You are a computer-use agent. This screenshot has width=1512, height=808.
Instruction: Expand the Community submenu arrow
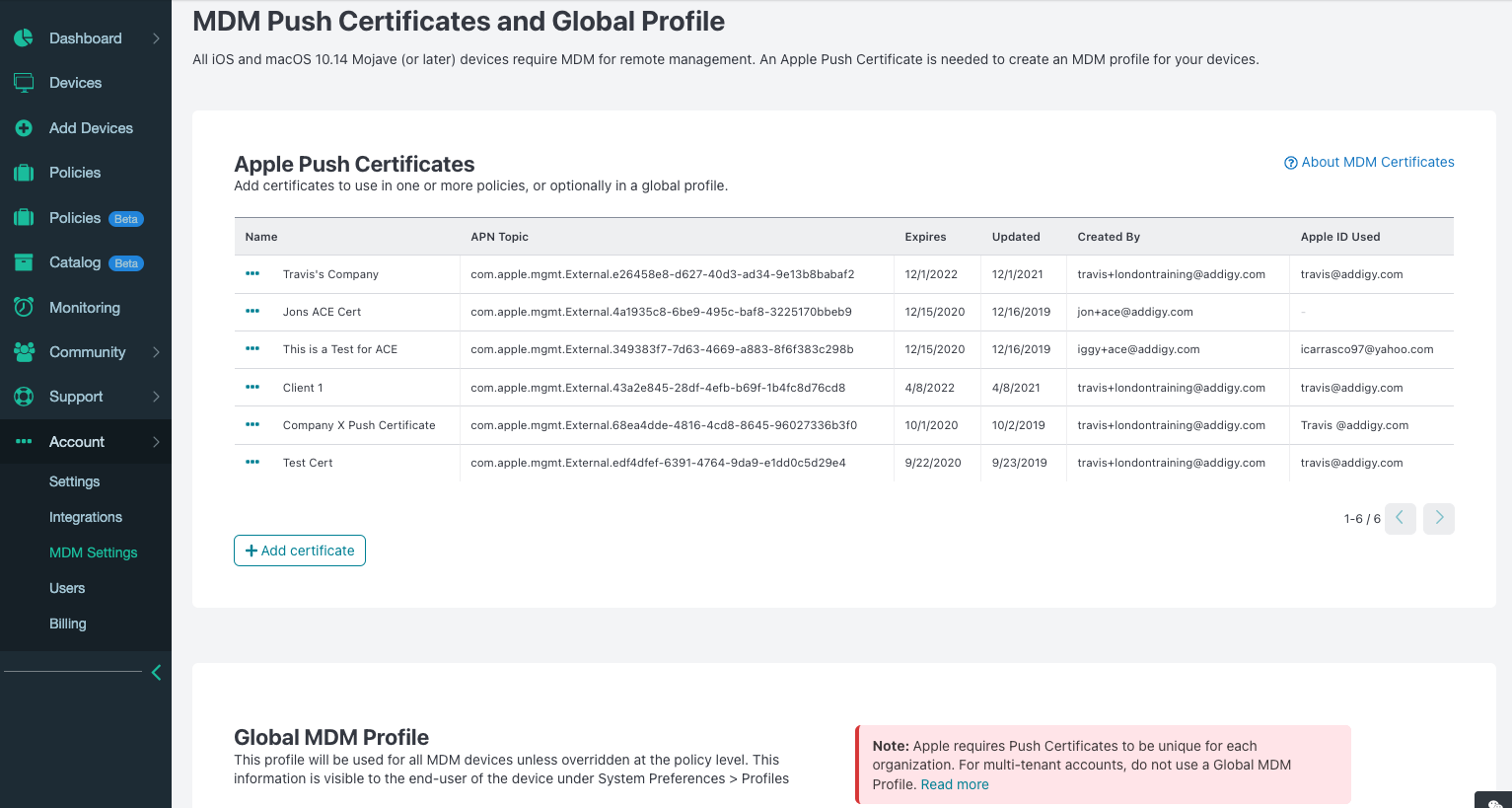click(156, 352)
